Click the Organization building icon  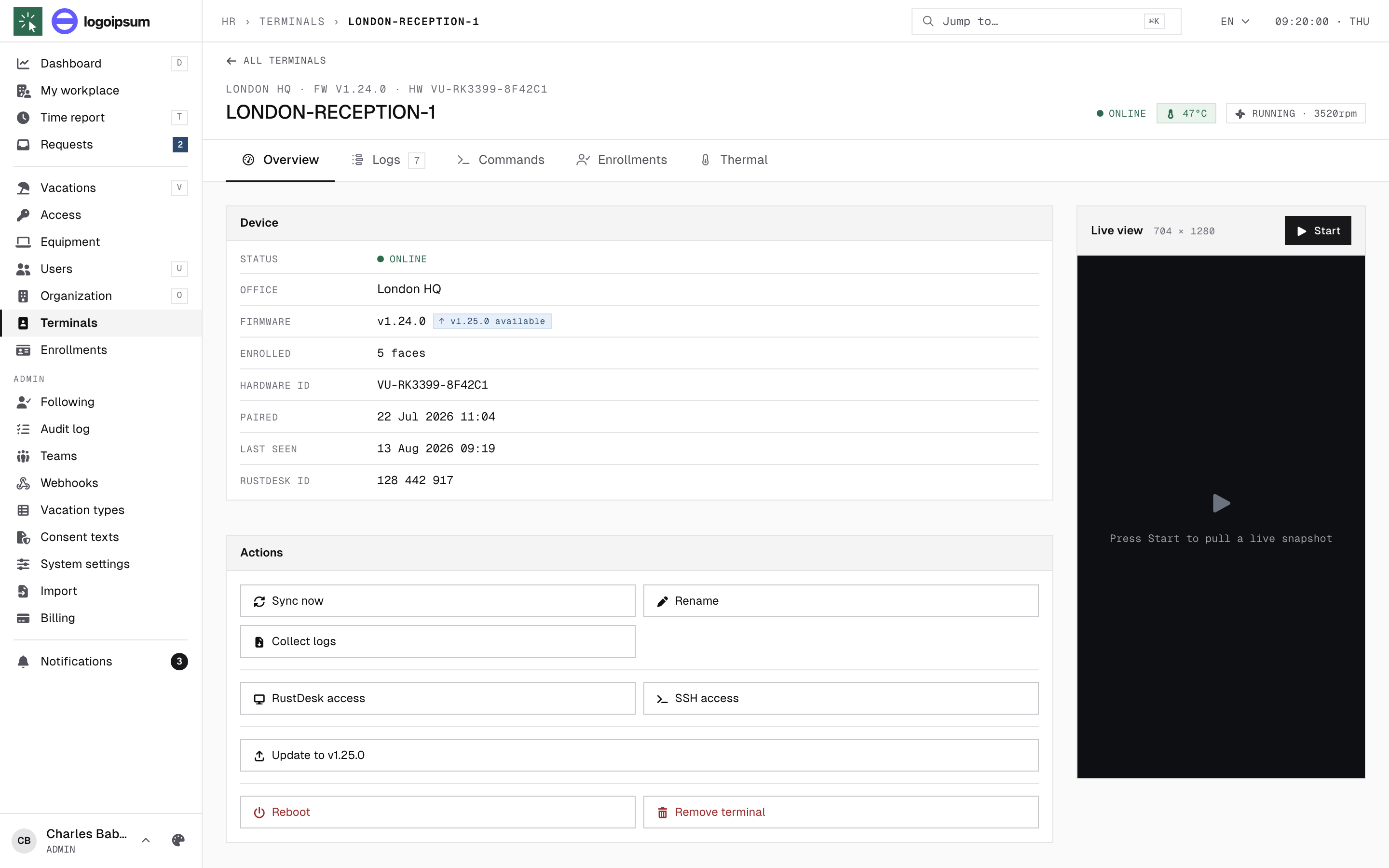23,296
